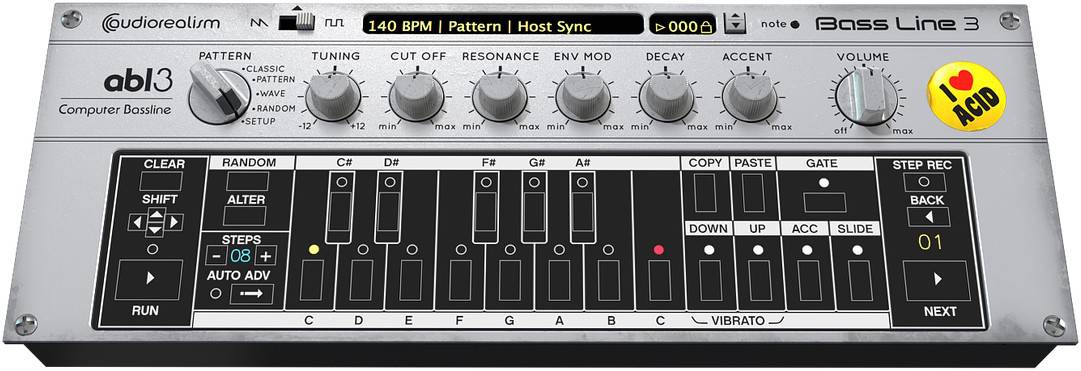Select the SETUP mode on pattern dial
This screenshot has width=1081, height=371.
point(259,121)
